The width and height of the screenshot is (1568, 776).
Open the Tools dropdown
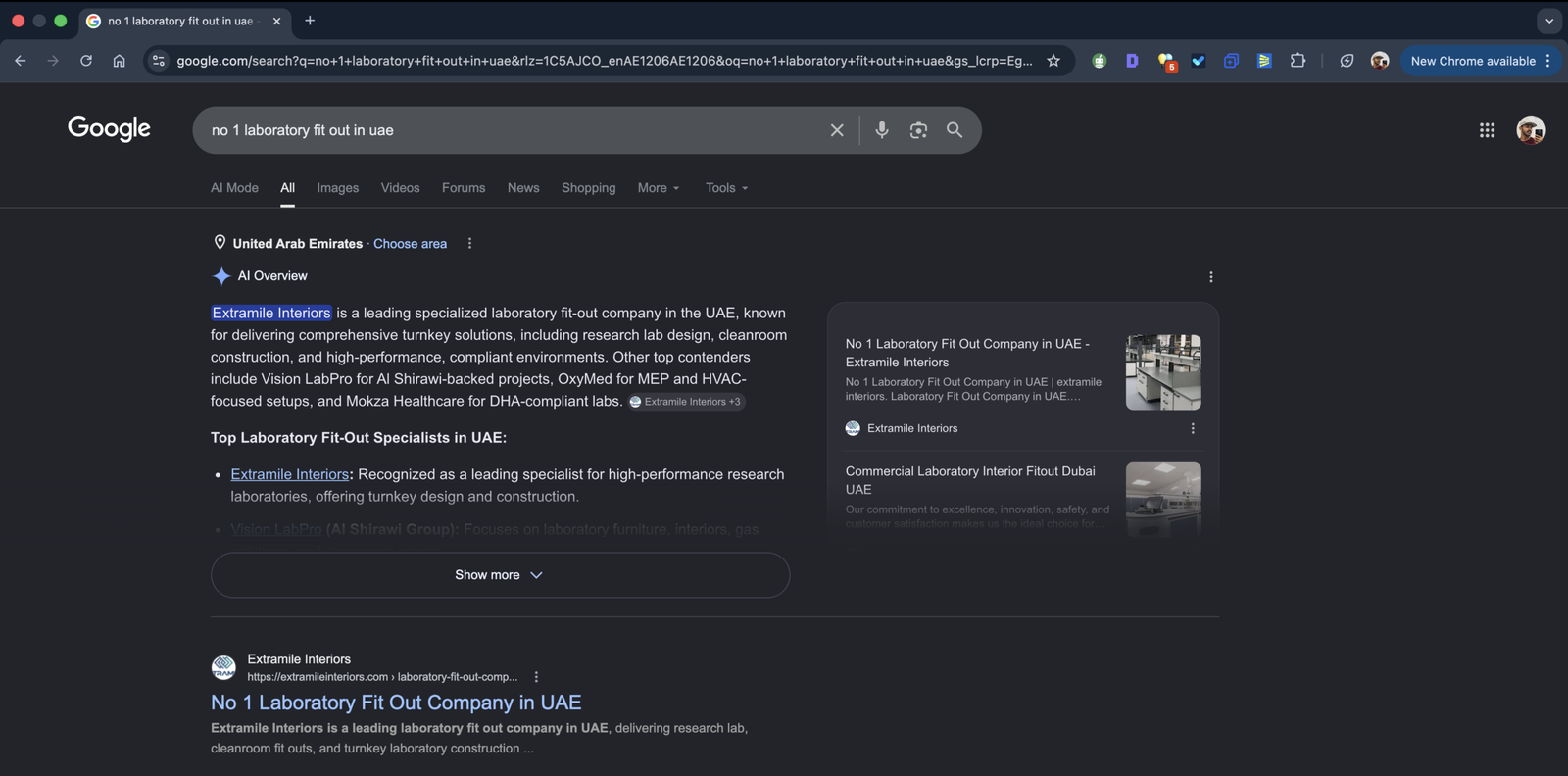pyautogui.click(x=727, y=188)
